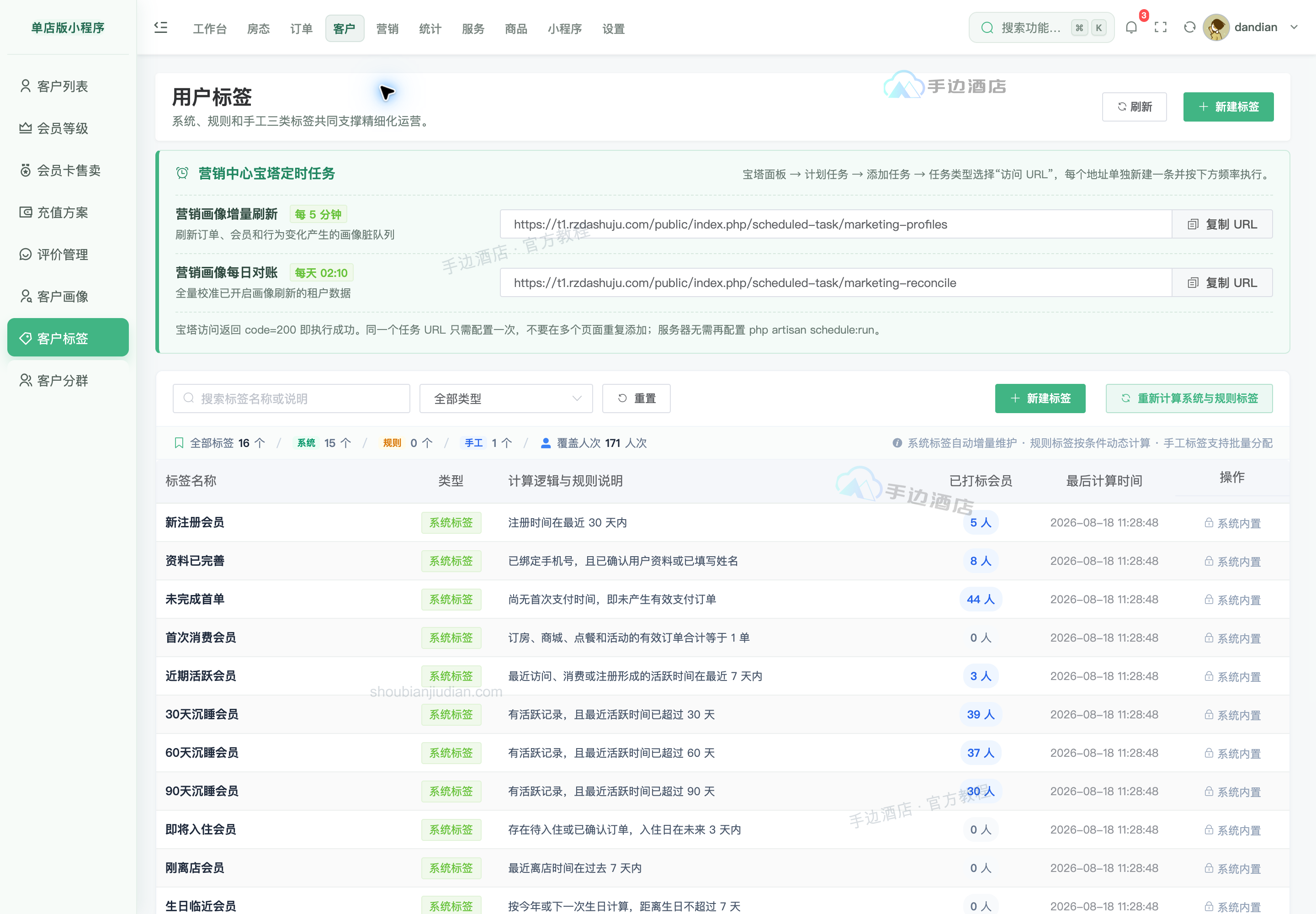
Task: Click the 搜索标签名称或说明 input
Action: coord(292,399)
